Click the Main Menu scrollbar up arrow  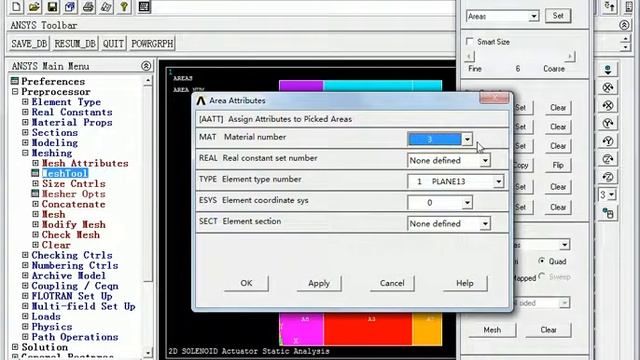tap(148, 80)
